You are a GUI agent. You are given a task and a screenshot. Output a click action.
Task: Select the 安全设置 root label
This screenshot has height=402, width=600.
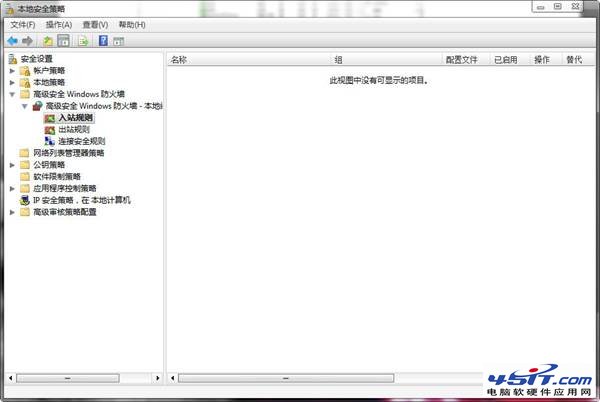37,59
